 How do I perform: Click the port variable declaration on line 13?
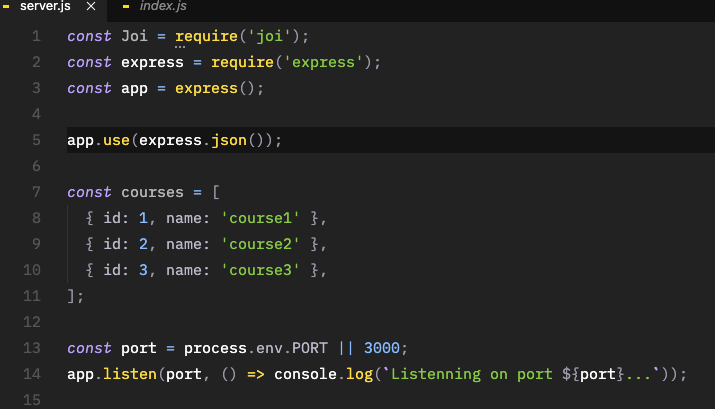139,348
